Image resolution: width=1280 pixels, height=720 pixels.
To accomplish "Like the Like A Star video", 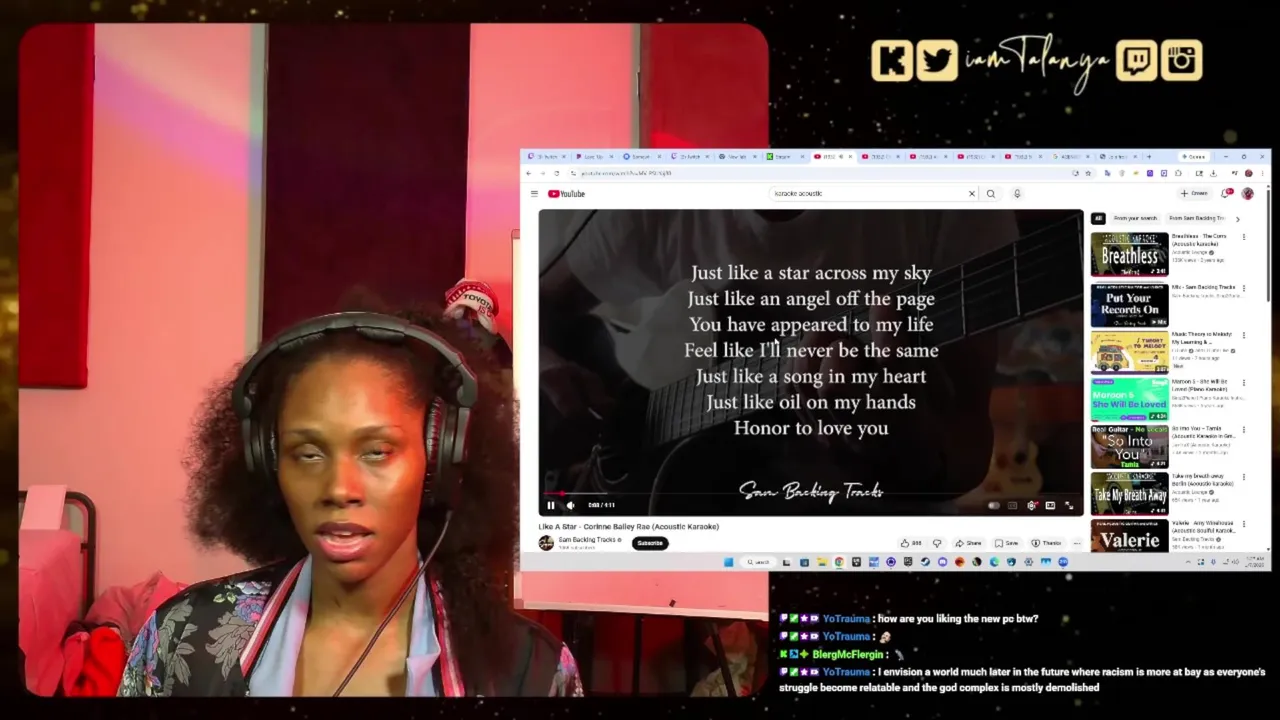I will coord(910,543).
